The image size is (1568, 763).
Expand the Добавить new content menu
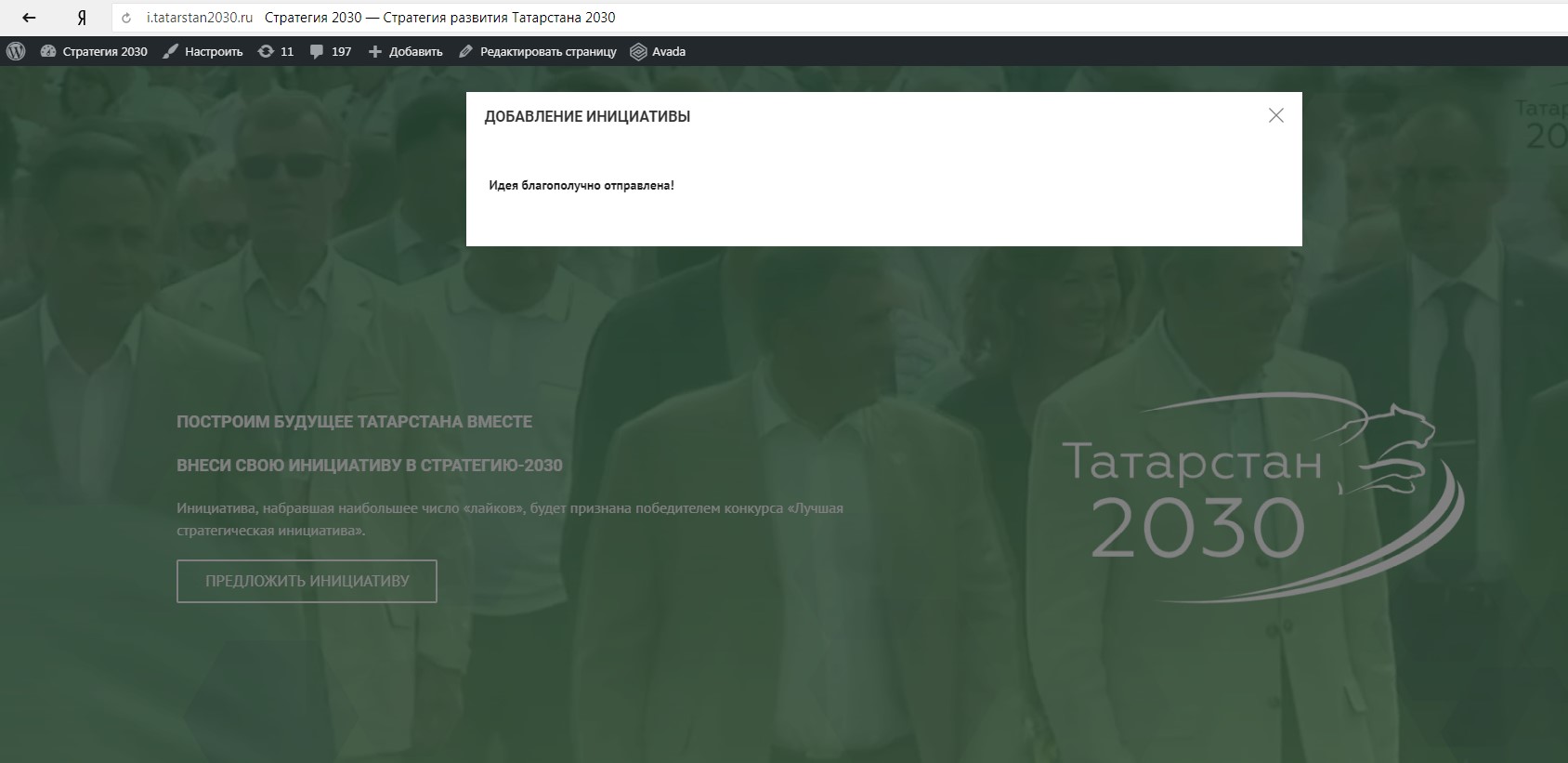[x=406, y=51]
